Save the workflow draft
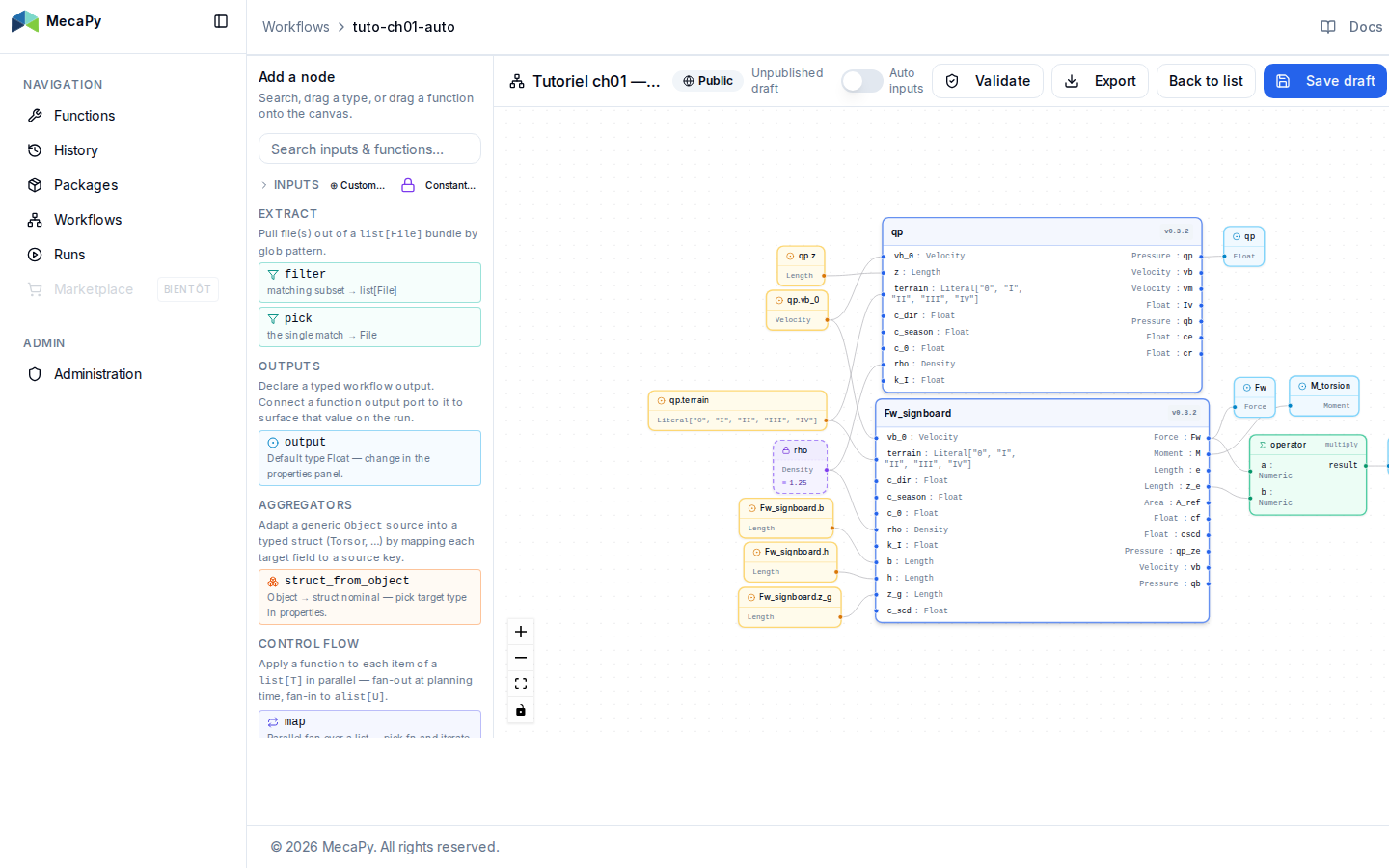The height and width of the screenshot is (868, 1389). 1325,81
